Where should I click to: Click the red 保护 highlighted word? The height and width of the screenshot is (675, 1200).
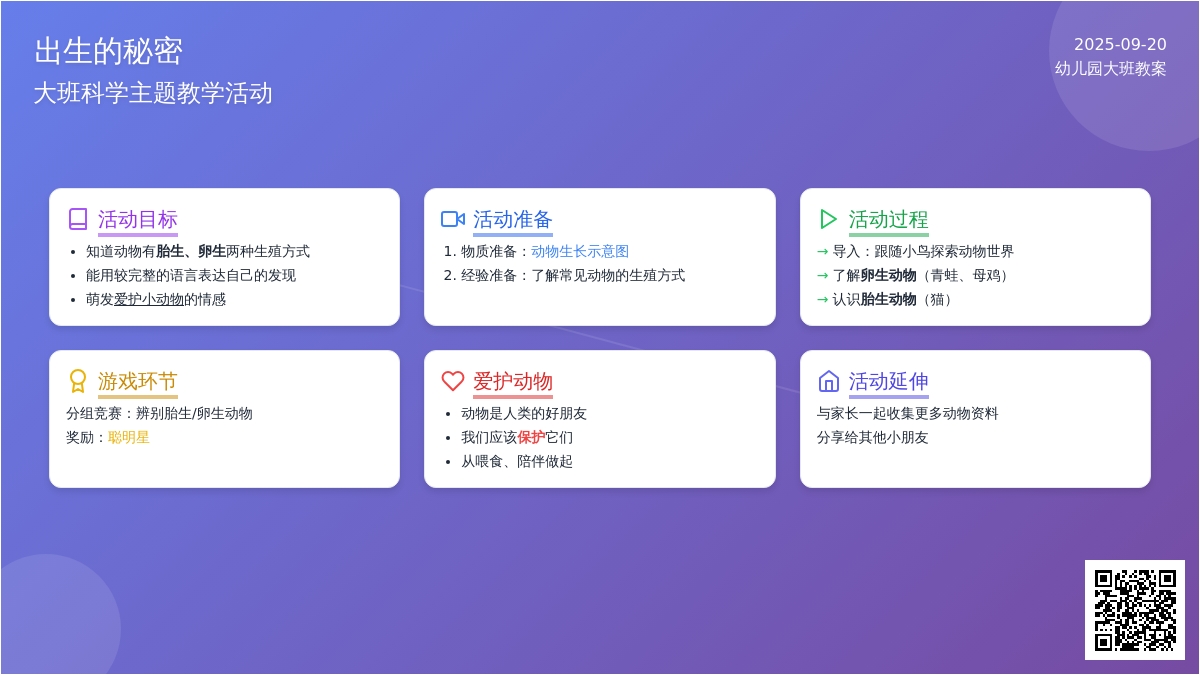click(531, 437)
